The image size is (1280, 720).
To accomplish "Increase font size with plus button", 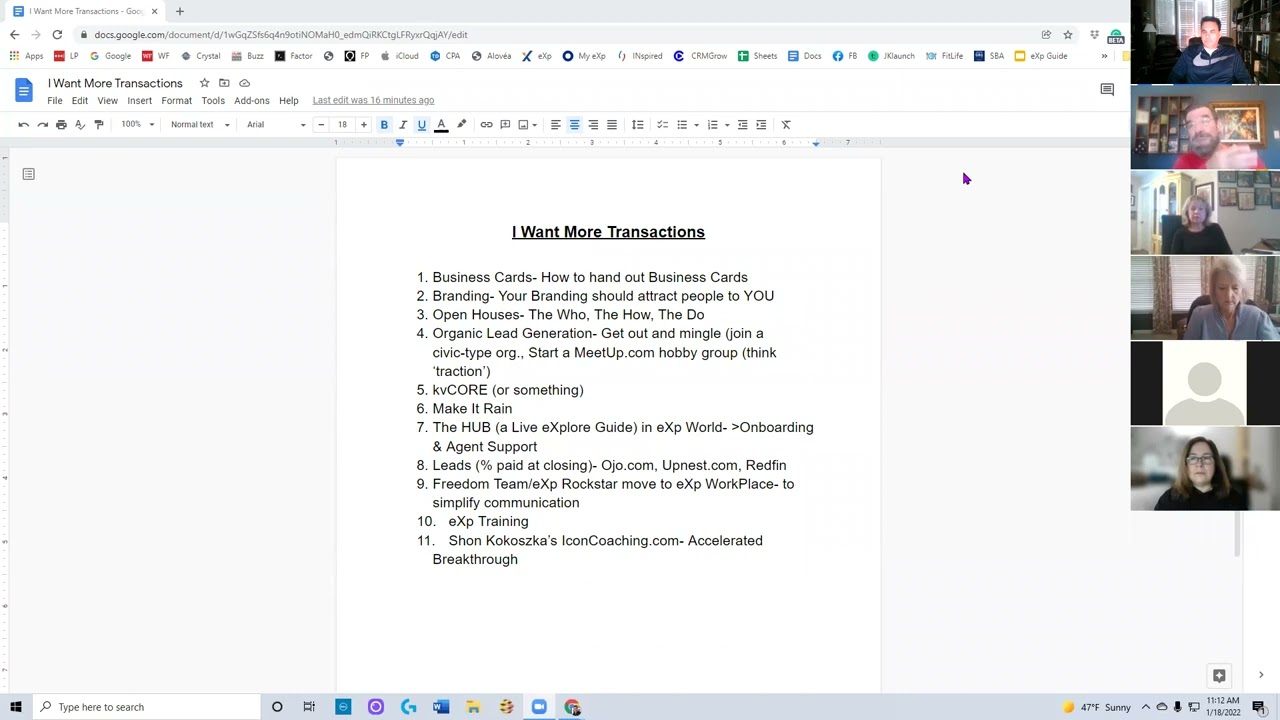I will point(363,125).
